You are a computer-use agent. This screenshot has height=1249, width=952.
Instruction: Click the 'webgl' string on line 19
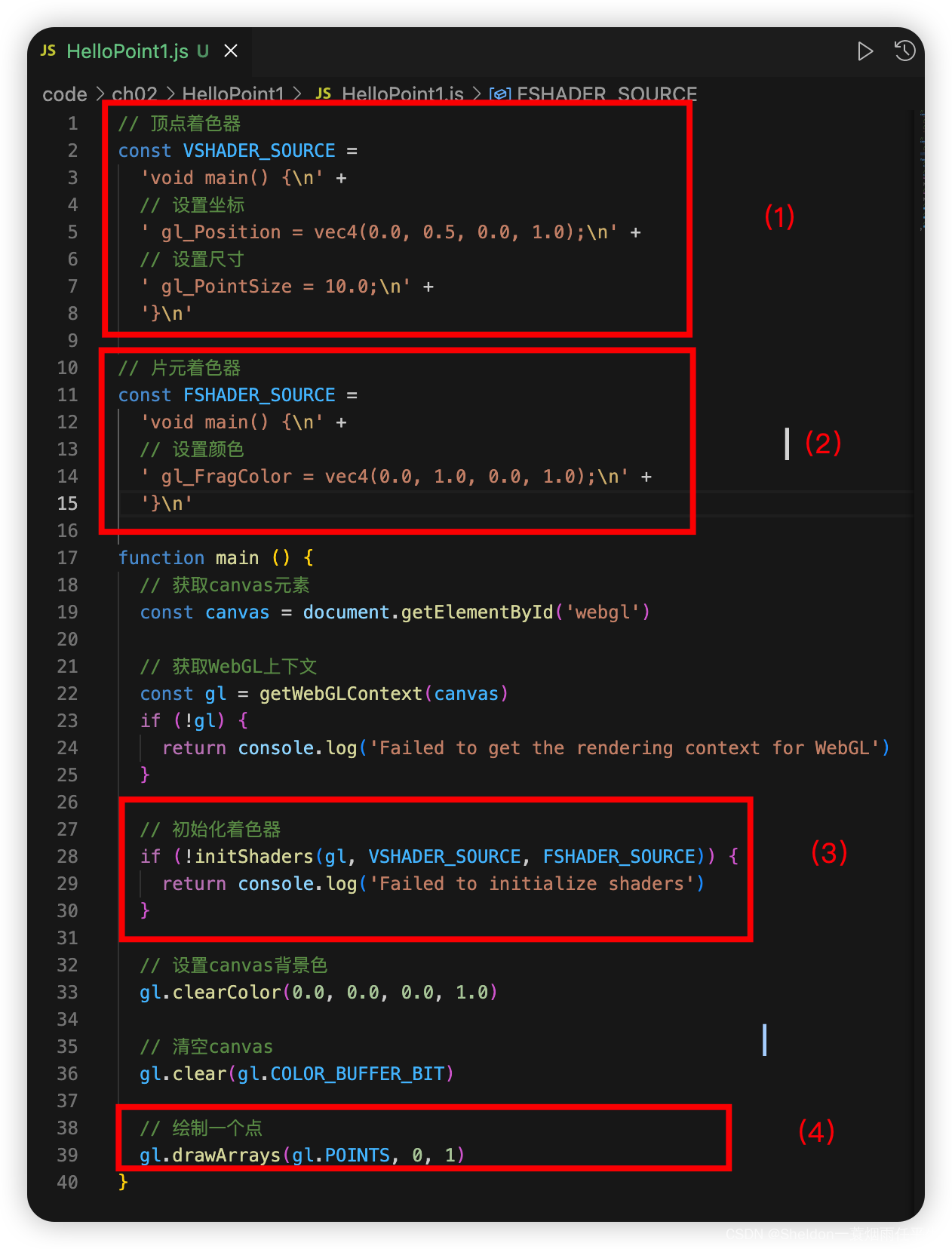(607, 612)
